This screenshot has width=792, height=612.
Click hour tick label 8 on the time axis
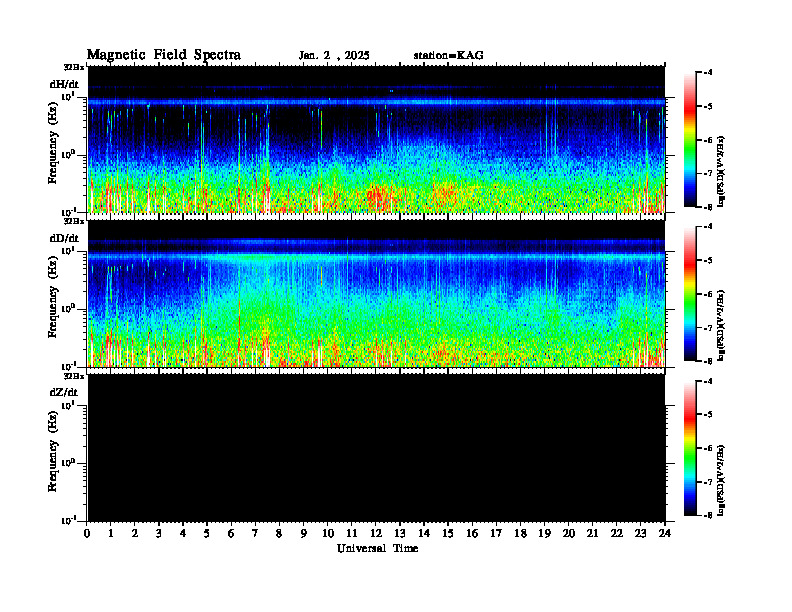(x=279, y=534)
